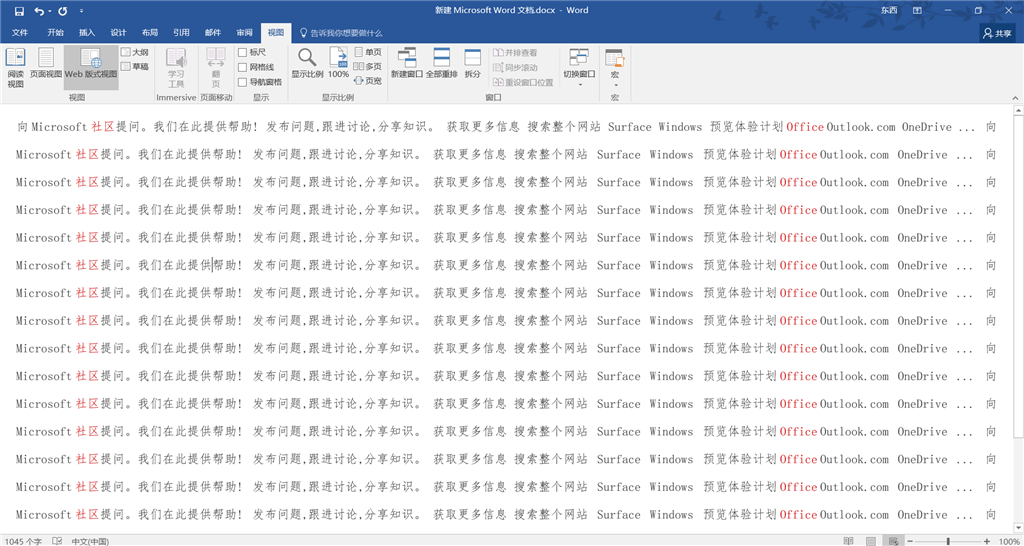Split the window with 拆分

(472, 66)
